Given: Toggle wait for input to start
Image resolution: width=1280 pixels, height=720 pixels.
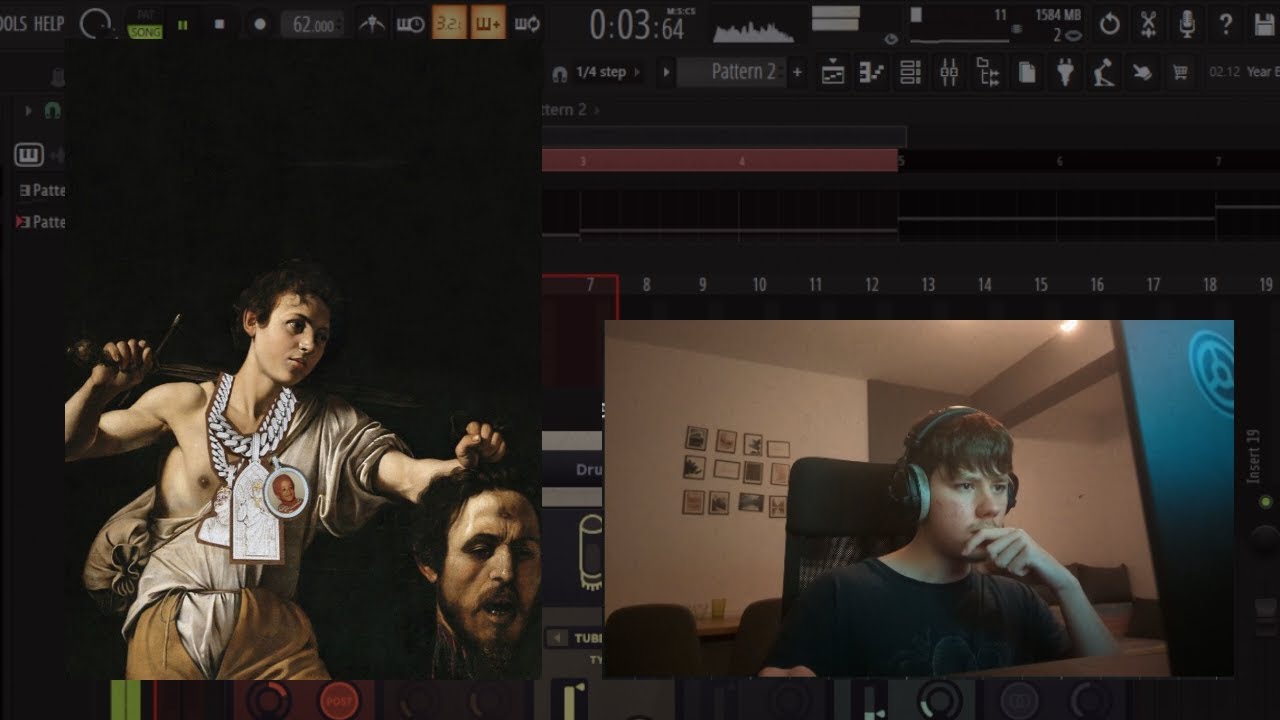Looking at the screenshot, I should point(410,24).
